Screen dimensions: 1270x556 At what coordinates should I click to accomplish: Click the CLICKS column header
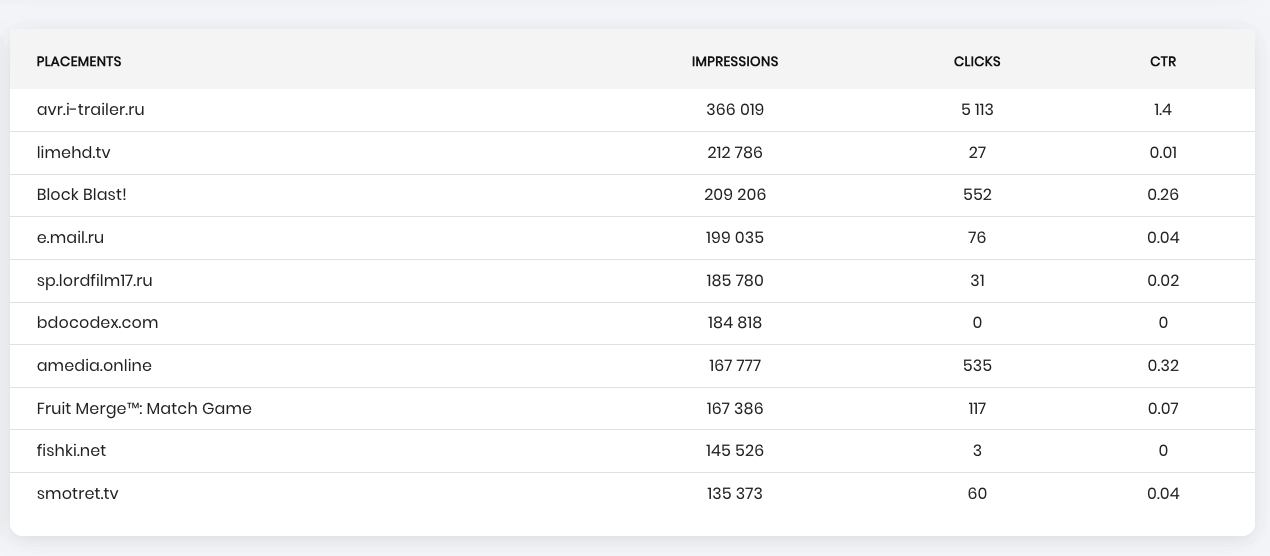[x=977, y=61]
